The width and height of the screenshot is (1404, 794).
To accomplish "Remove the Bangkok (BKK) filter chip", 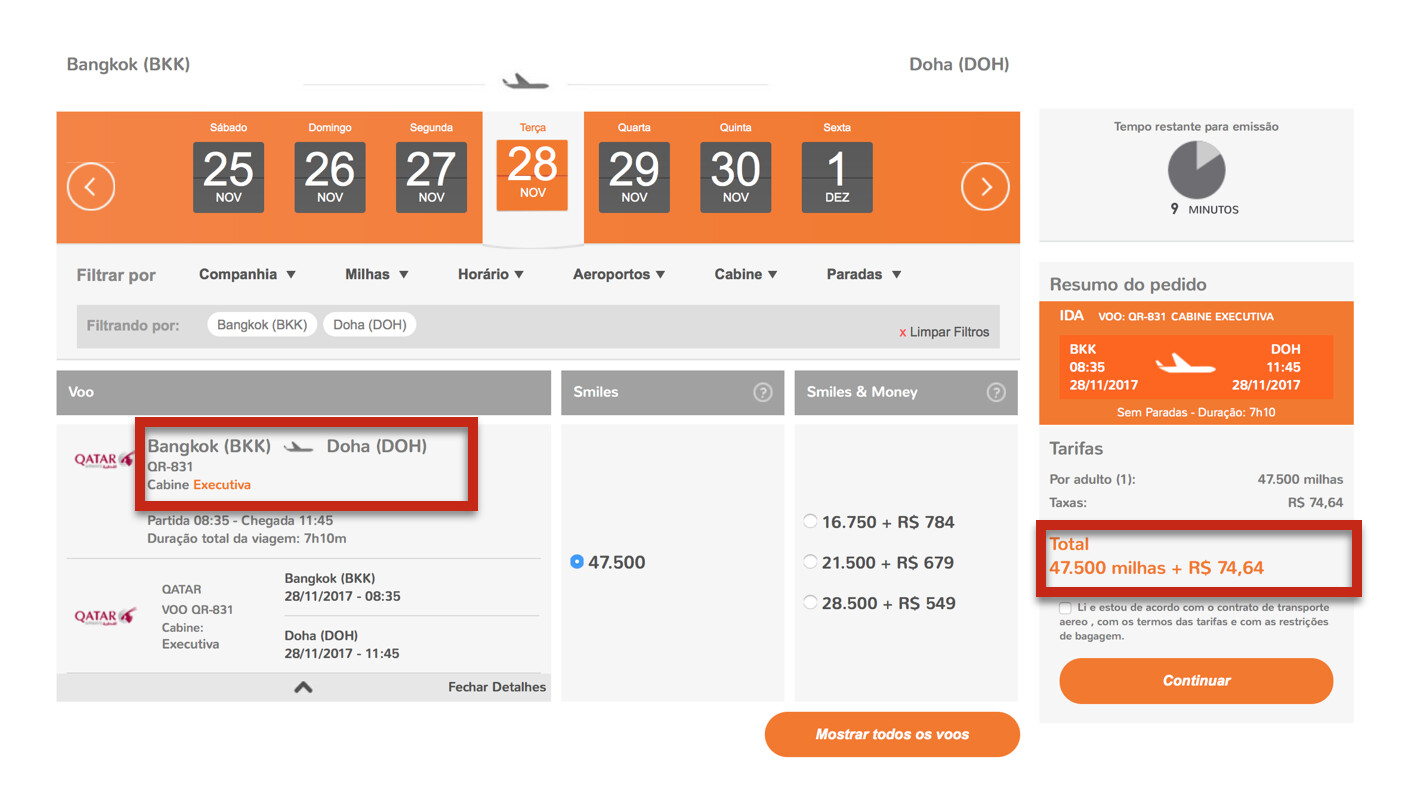I will click(262, 325).
